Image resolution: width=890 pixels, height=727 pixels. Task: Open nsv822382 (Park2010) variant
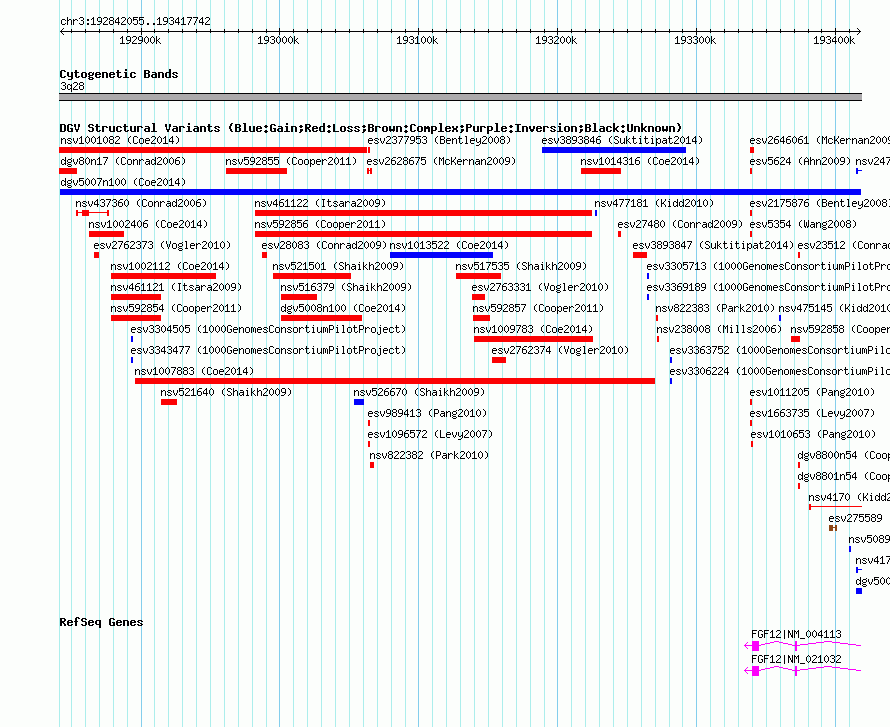click(x=429, y=455)
